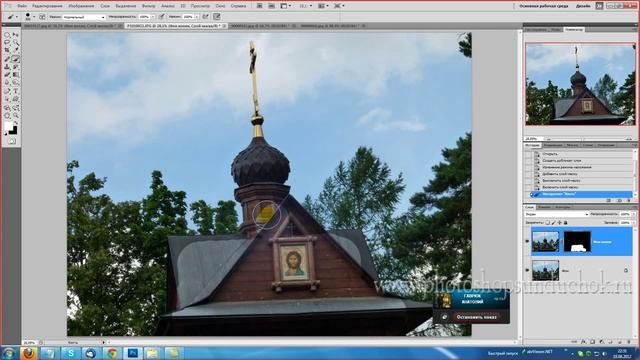640x360 pixels.
Task: Open layer blend mode dropdown Экран
Action: click(556, 214)
